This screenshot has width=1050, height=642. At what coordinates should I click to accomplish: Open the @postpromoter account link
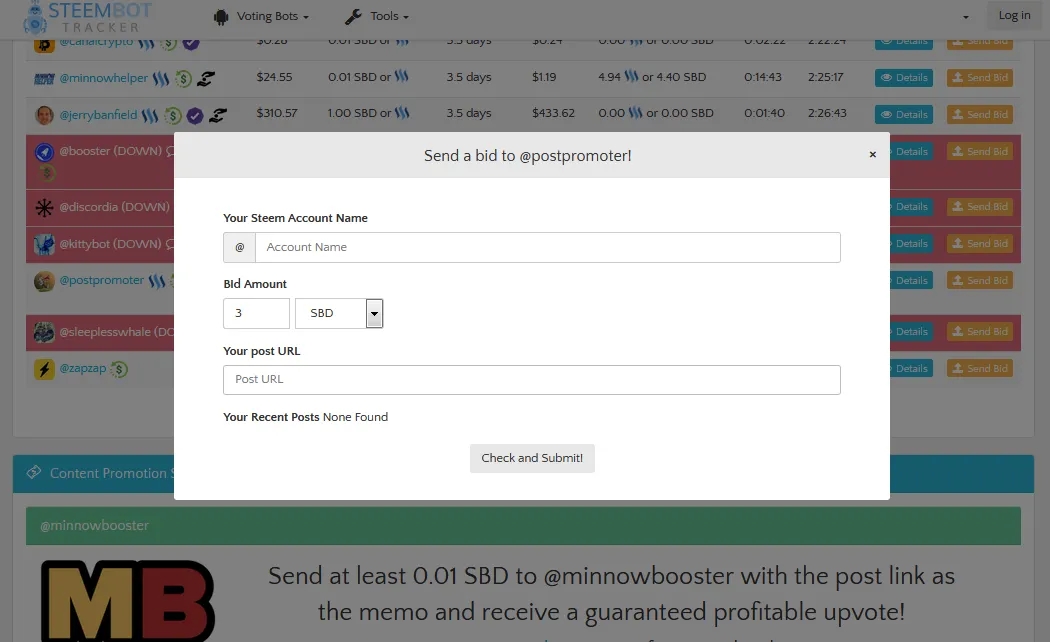point(102,280)
